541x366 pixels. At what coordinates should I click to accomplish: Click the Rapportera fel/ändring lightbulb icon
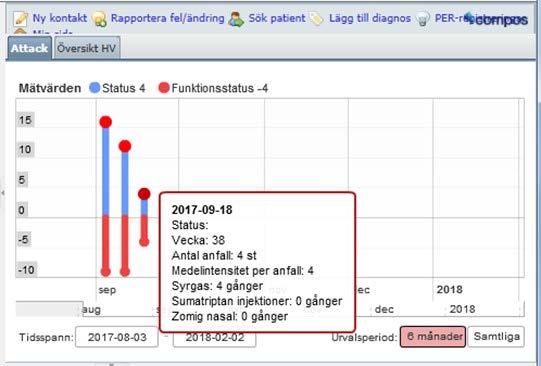(x=99, y=19)
